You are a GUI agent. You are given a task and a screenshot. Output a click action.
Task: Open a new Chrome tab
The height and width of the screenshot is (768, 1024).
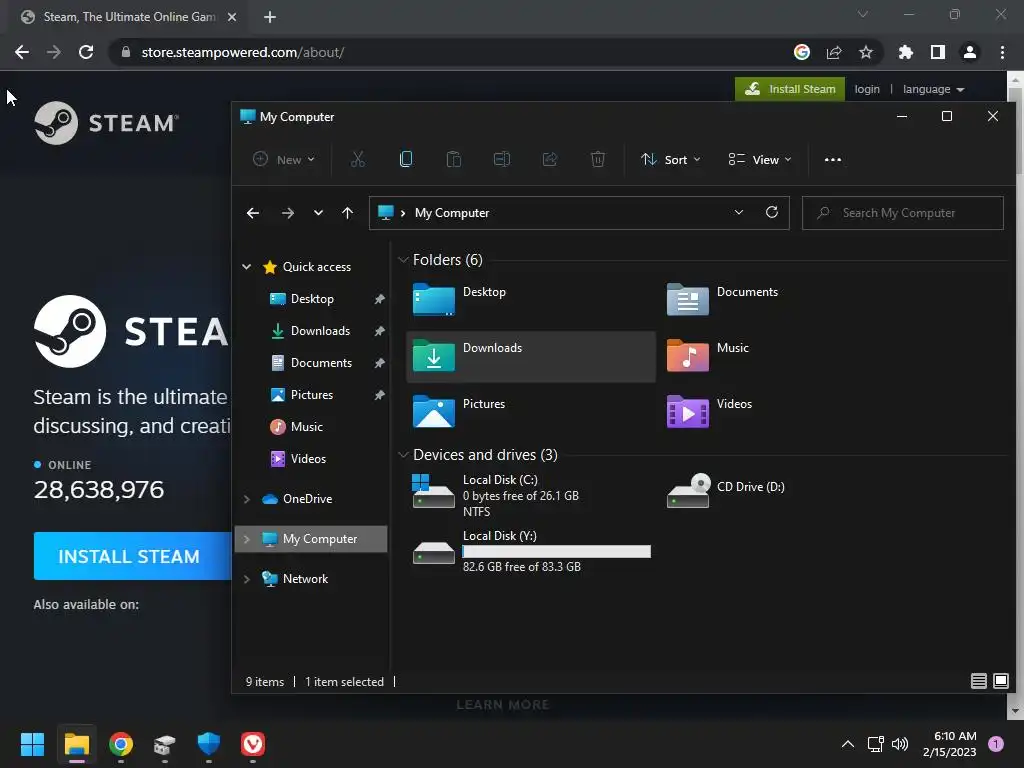point(270,17)
